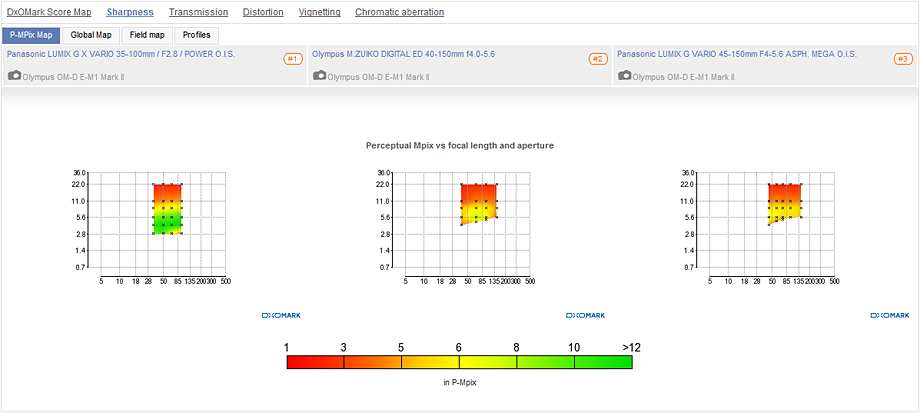The image size is (920, 413).
Task: Open the DxOMark Score Map tab
Action: [x=49, y=12]
